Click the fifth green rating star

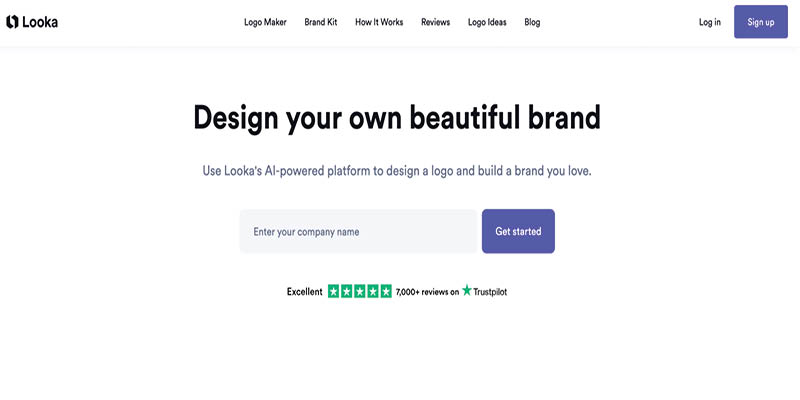[x=386, y=291]
